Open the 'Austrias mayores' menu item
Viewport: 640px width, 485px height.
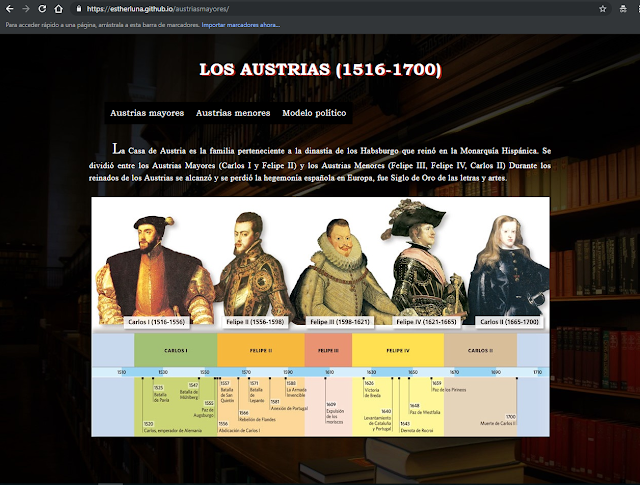click(x=147, y=113)
